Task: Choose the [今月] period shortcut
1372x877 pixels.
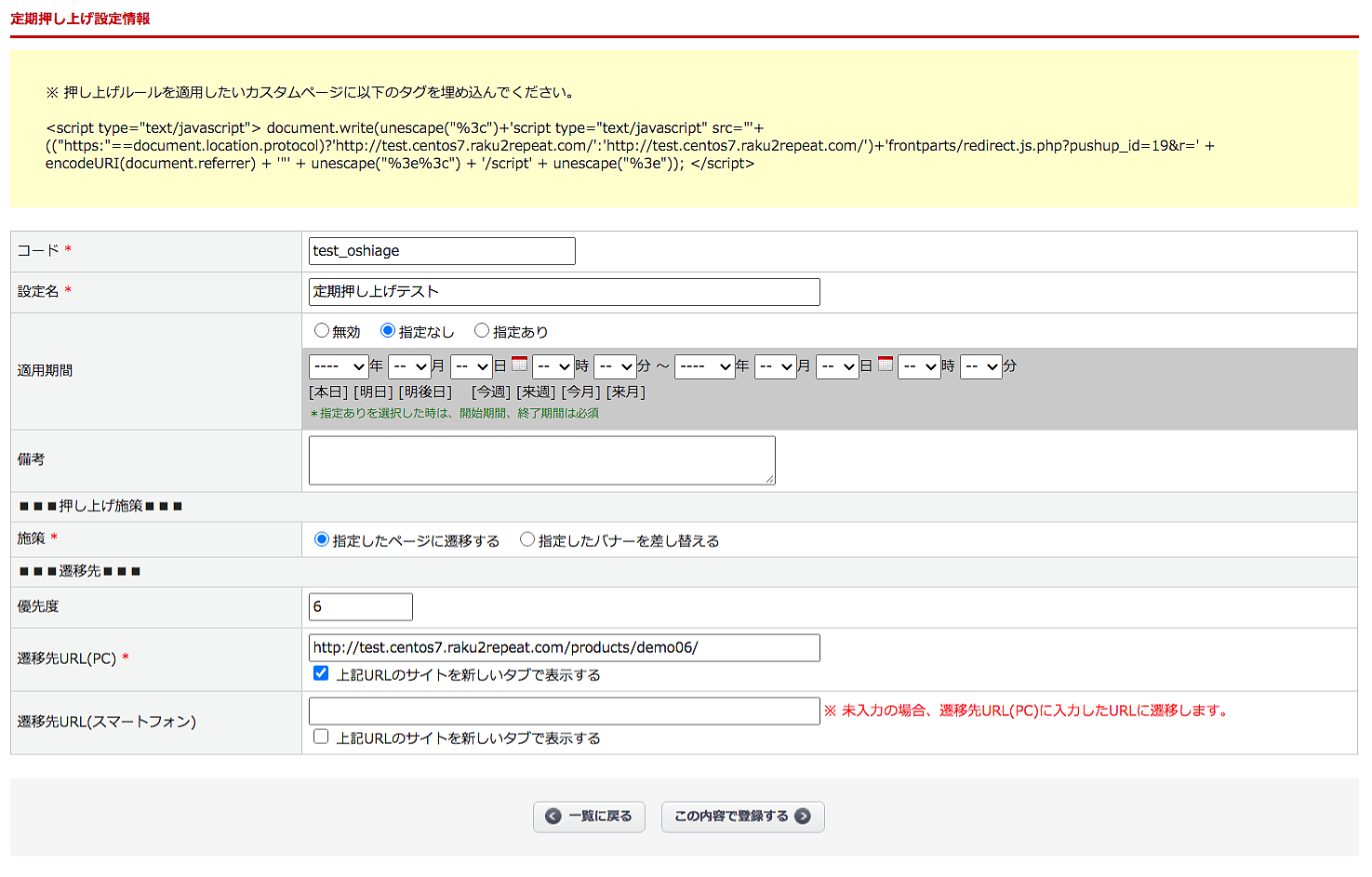Action: click(x=580, y=392)
